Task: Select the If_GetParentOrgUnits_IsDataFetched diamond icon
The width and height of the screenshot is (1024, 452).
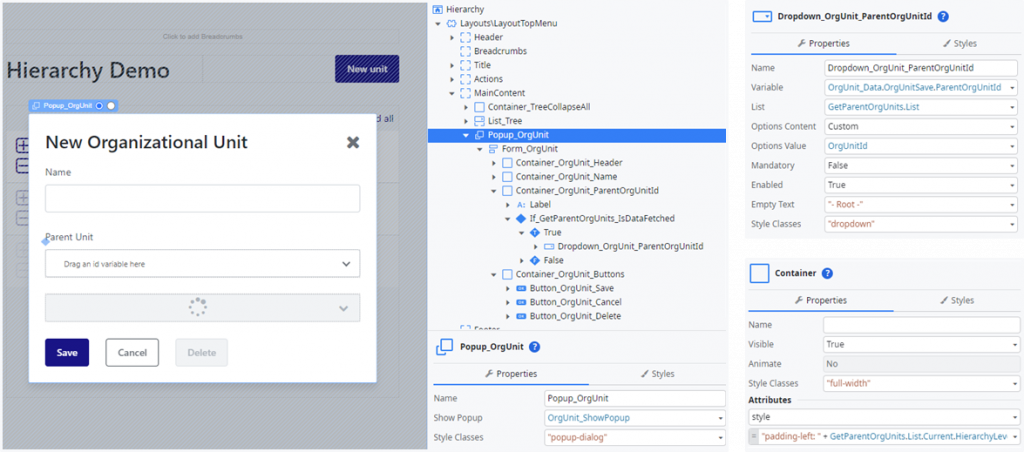Action: tap(519, 218)
